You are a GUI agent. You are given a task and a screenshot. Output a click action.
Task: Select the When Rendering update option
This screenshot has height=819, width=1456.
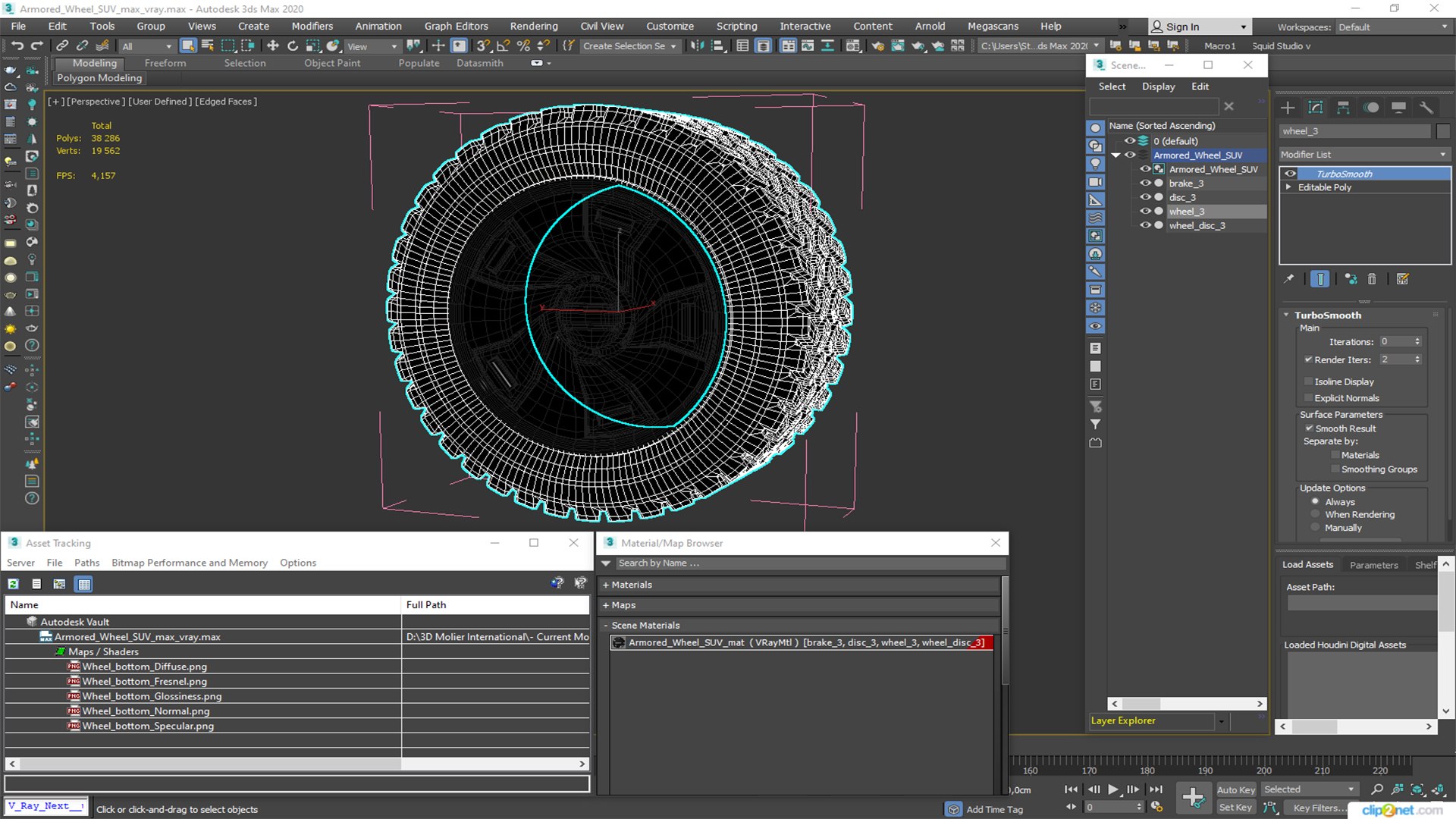pos(1316,514)
